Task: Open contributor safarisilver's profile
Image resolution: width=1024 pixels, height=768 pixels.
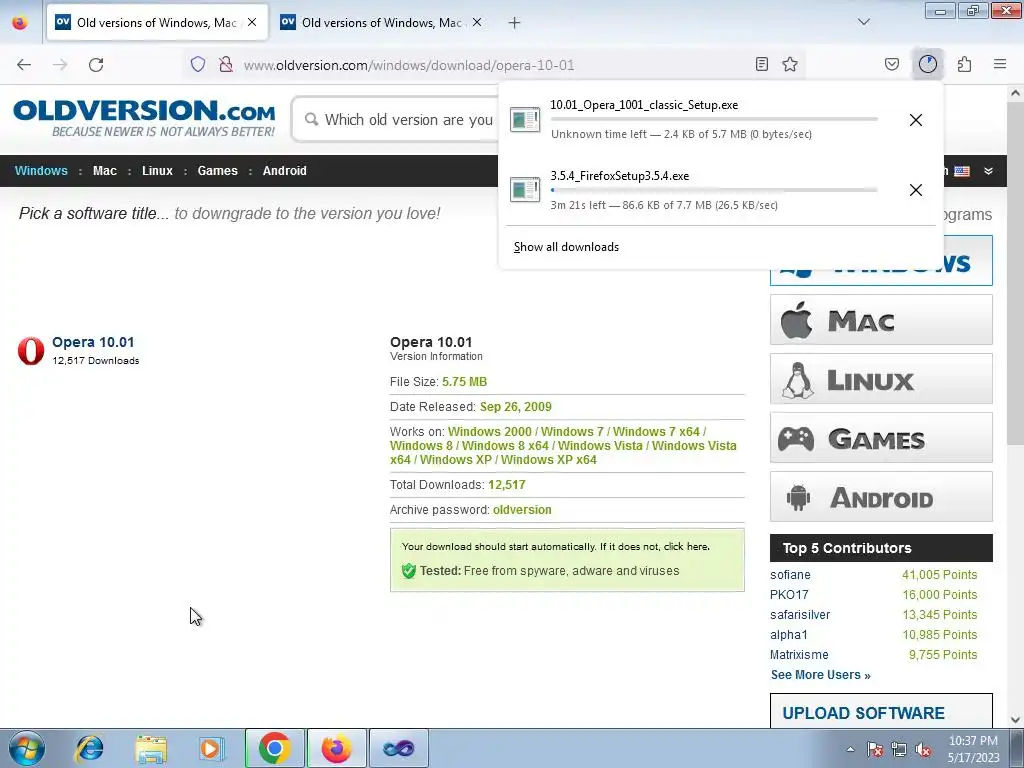Action: [x=800, y=615]
